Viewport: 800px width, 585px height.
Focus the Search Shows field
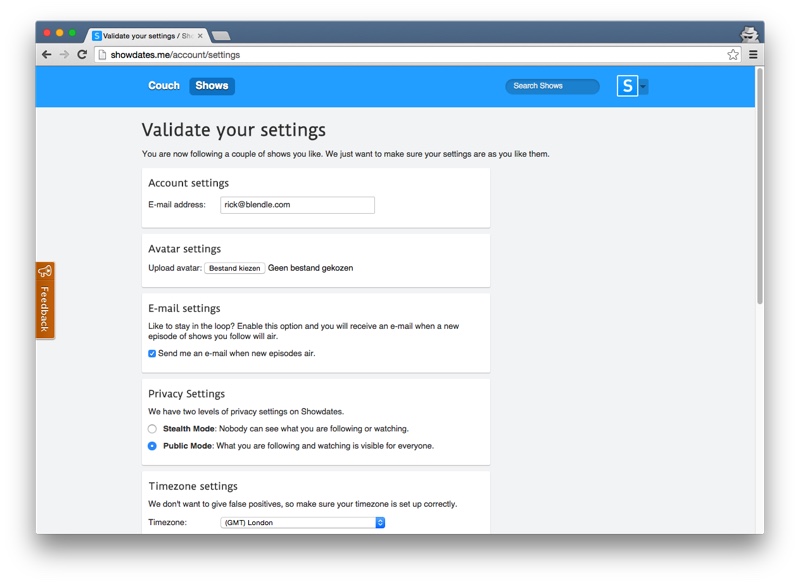point(552,86)
